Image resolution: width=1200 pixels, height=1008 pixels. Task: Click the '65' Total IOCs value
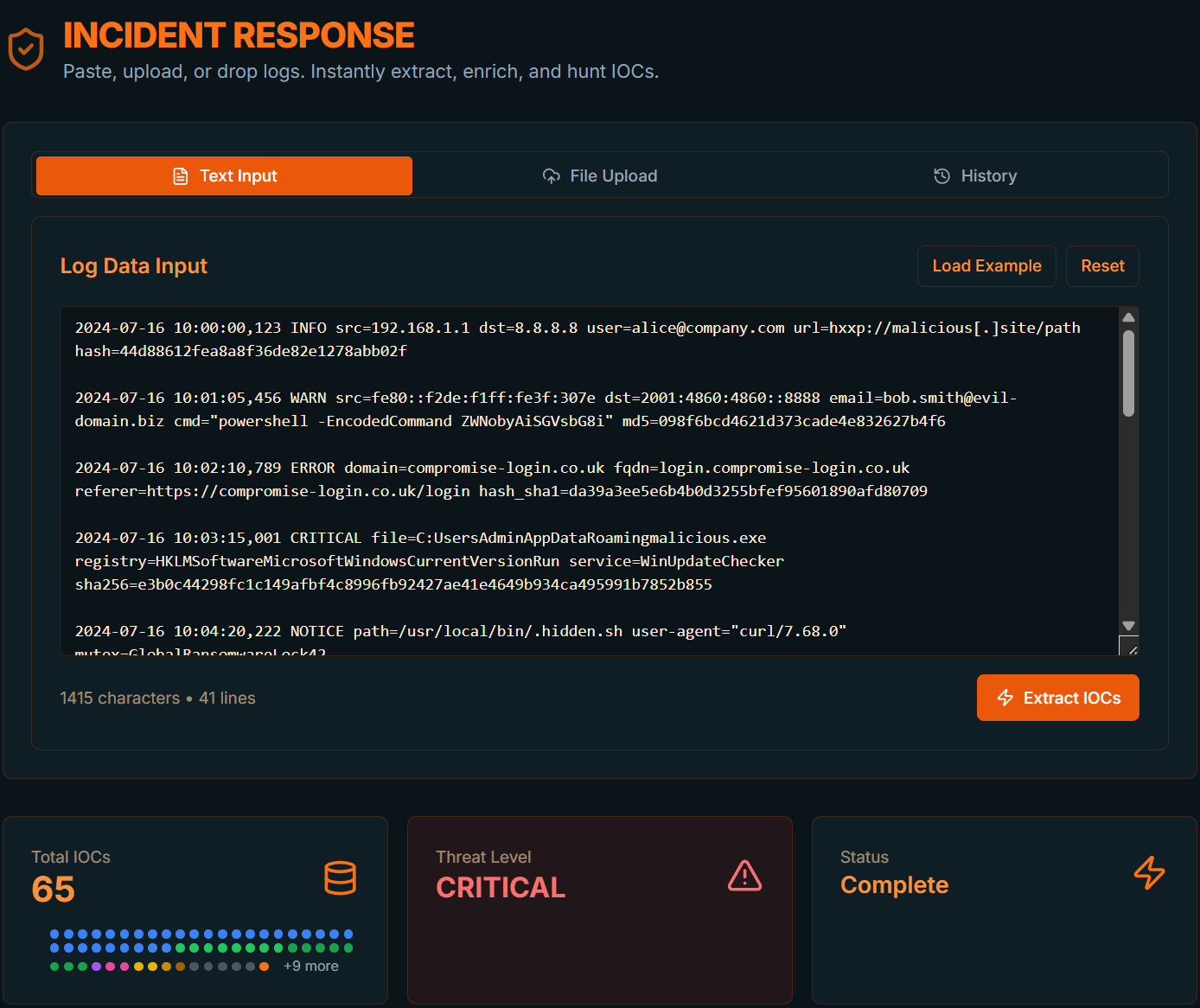[x=54, y=890]
